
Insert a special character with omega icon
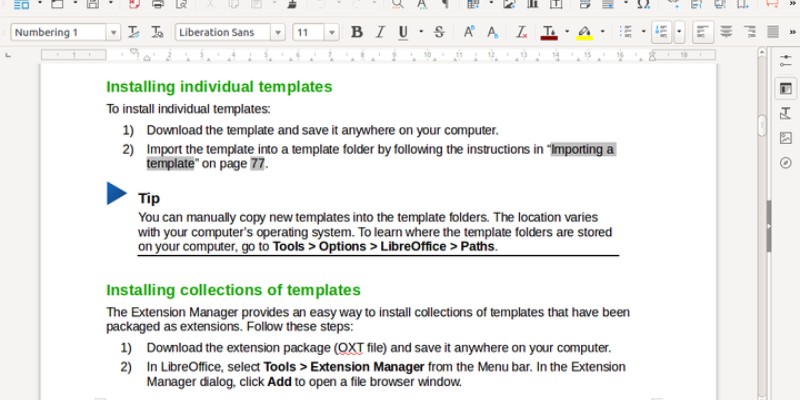pyautogui.click(x=643, y=4)
